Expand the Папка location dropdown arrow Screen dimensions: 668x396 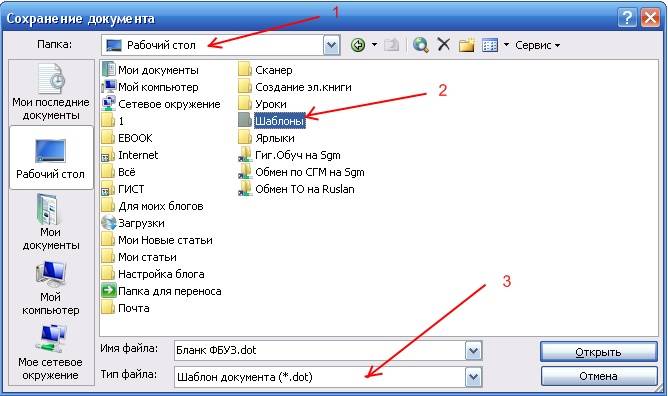[x=331, y=45]
